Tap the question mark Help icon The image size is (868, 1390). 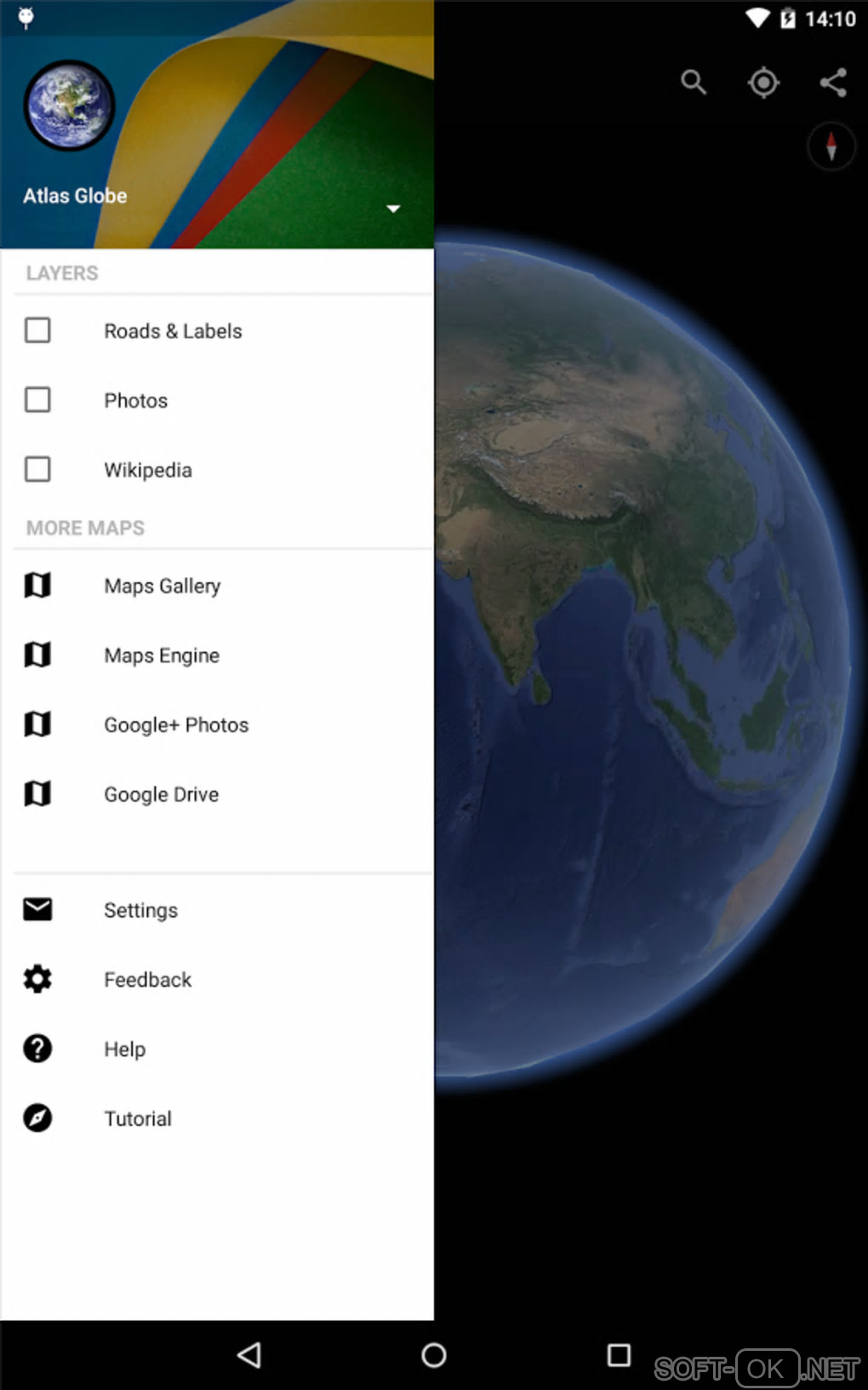click(37, 1049)
